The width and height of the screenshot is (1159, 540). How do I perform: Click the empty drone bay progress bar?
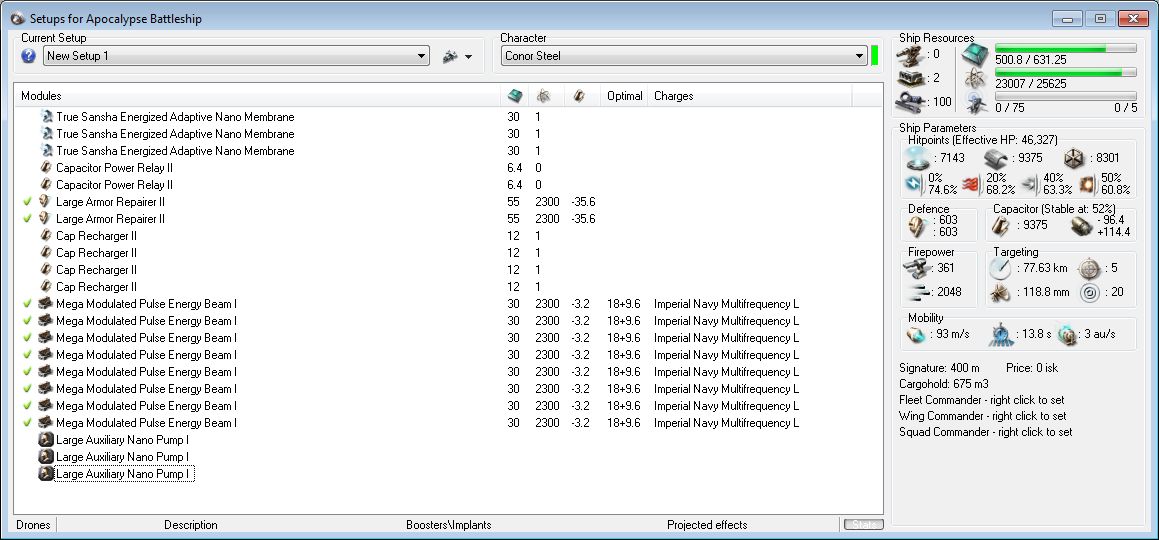click(x=1065, y=96)
